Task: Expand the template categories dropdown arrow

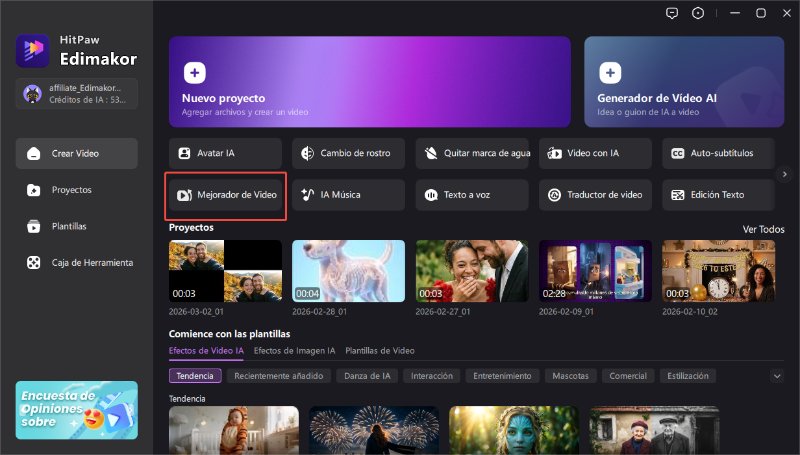Action: [x=777, y=376]
